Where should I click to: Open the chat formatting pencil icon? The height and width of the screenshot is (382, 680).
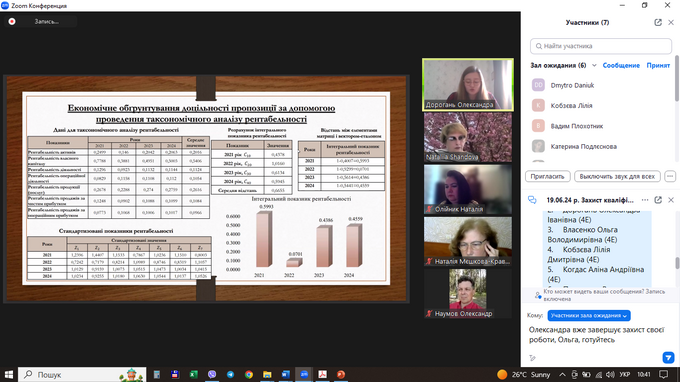click(x=533, y=358)
